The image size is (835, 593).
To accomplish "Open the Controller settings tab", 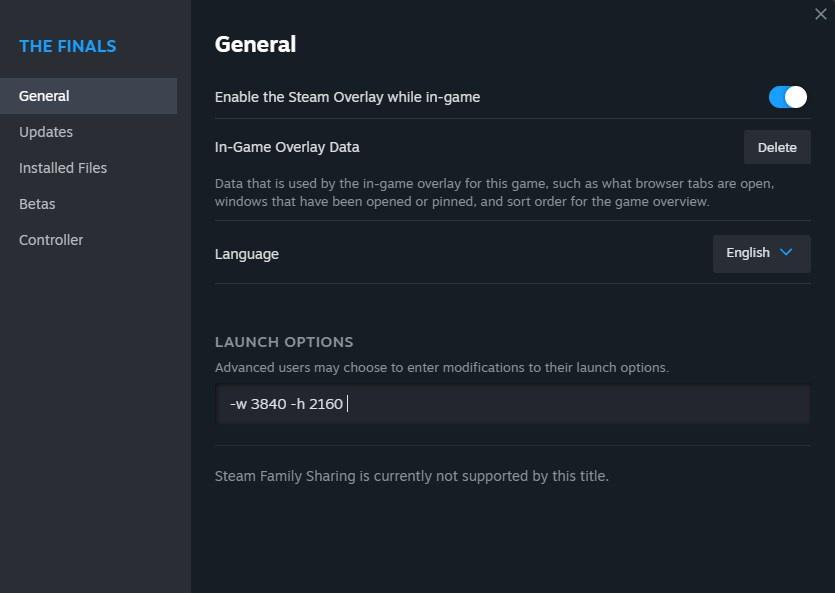I will (x=51, y=240).
